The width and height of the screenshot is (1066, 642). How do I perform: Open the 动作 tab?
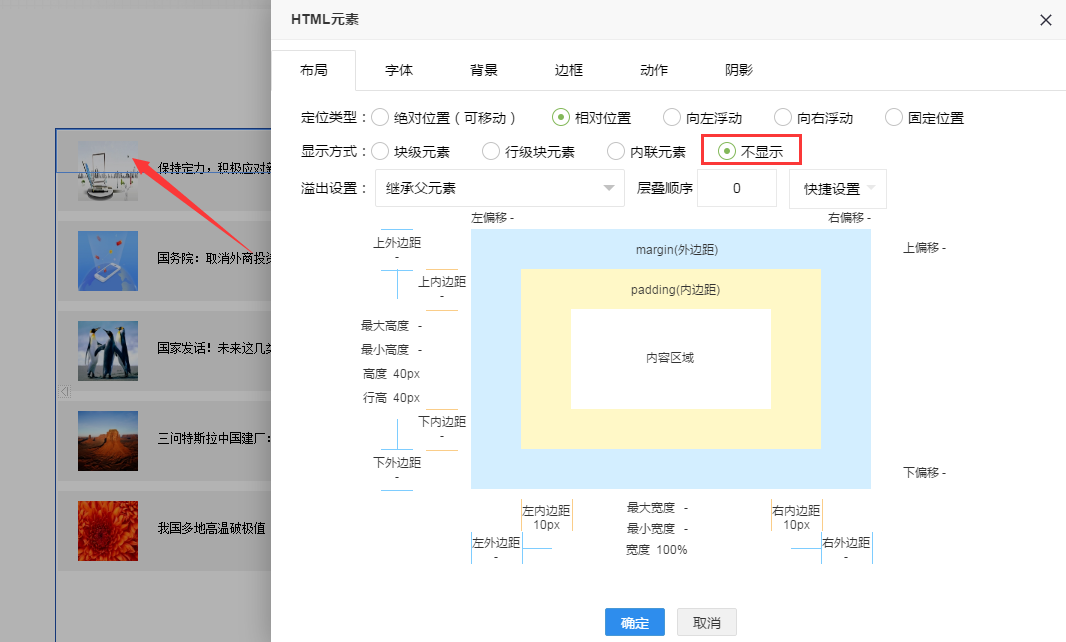click(654, 70)
